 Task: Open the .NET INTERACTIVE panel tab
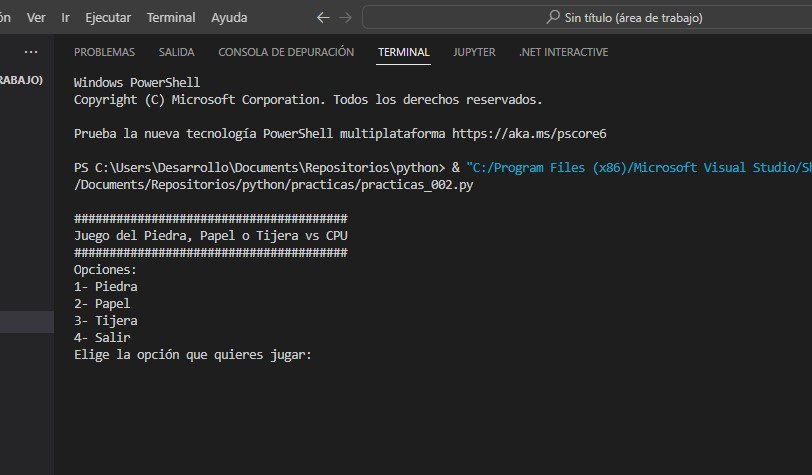click(563, 52)
